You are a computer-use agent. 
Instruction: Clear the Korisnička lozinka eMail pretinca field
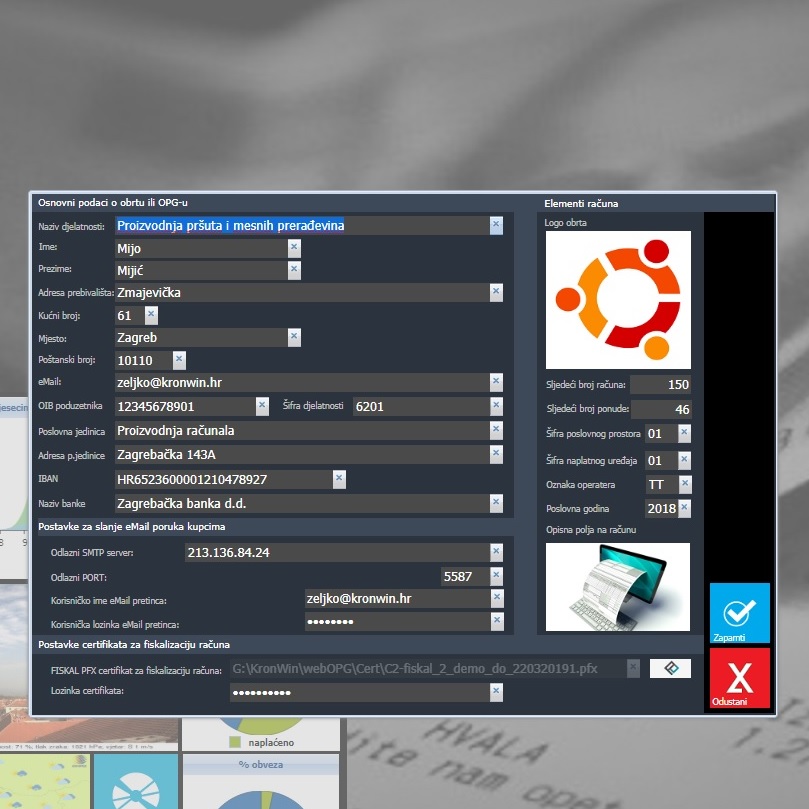pos(496,621)
